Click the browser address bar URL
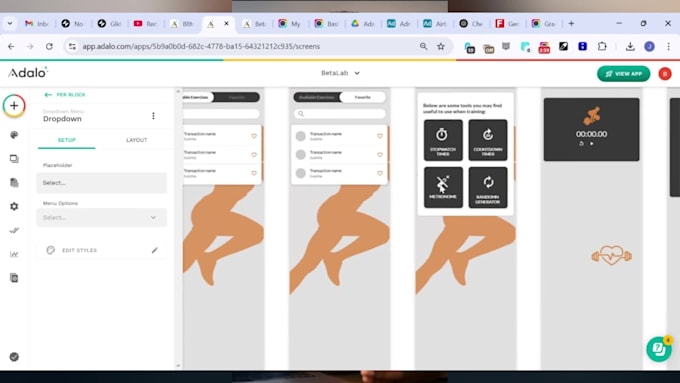Screen dimensions: 680x383 point(201,46)
